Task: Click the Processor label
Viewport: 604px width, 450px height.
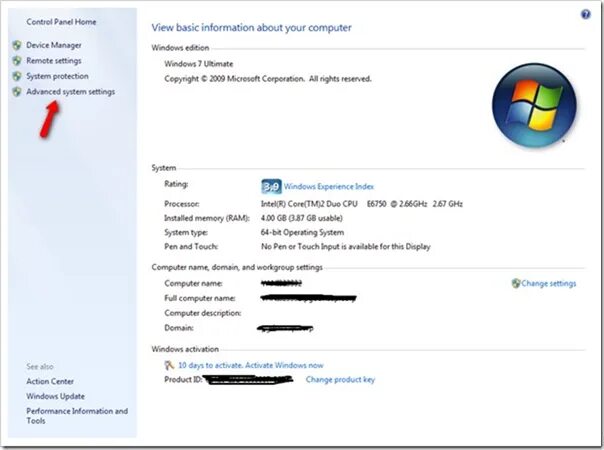Action: coord(182,204)
